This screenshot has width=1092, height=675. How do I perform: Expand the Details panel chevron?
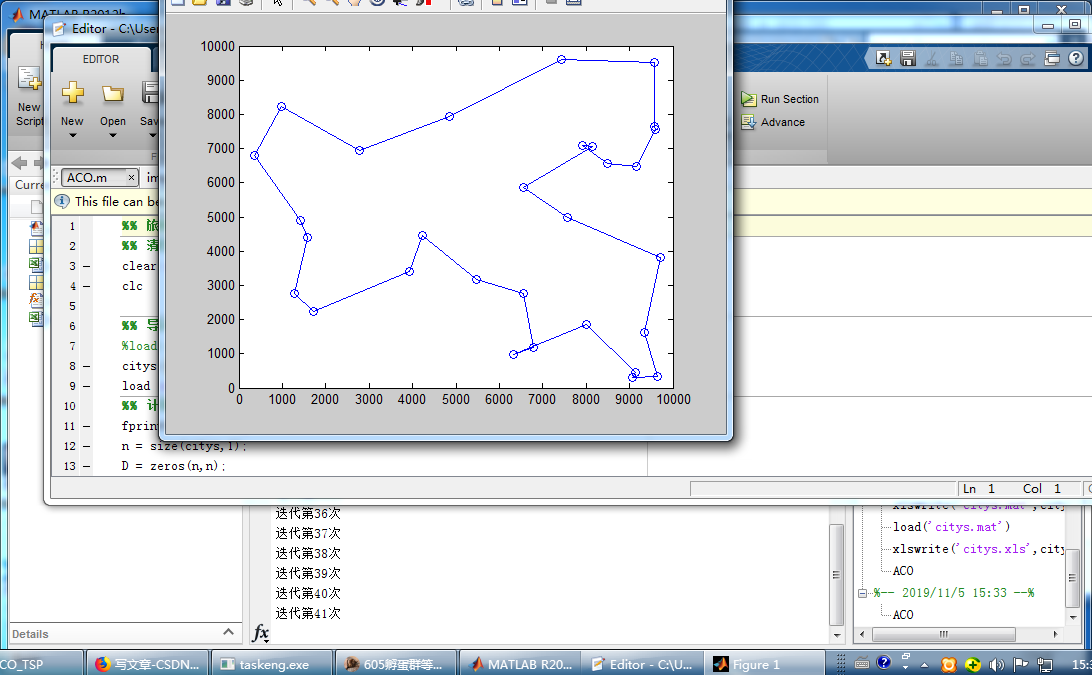click(x=228, y=632)
